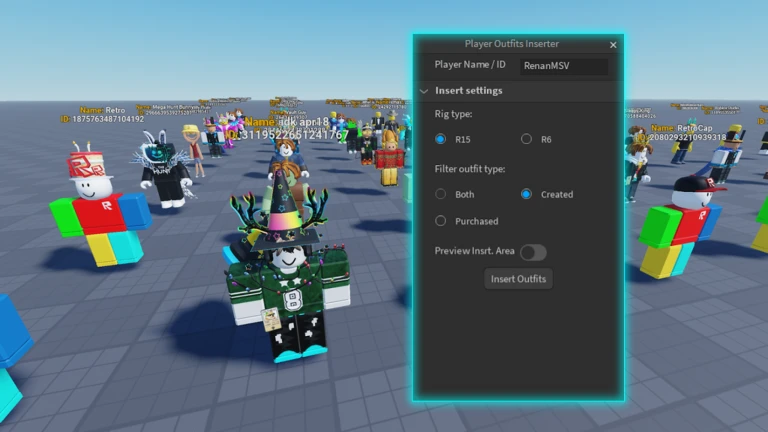Choose the Purchased outfit filter
The width and height of the screenshot is (768, 432).
[x=440, y=221]
